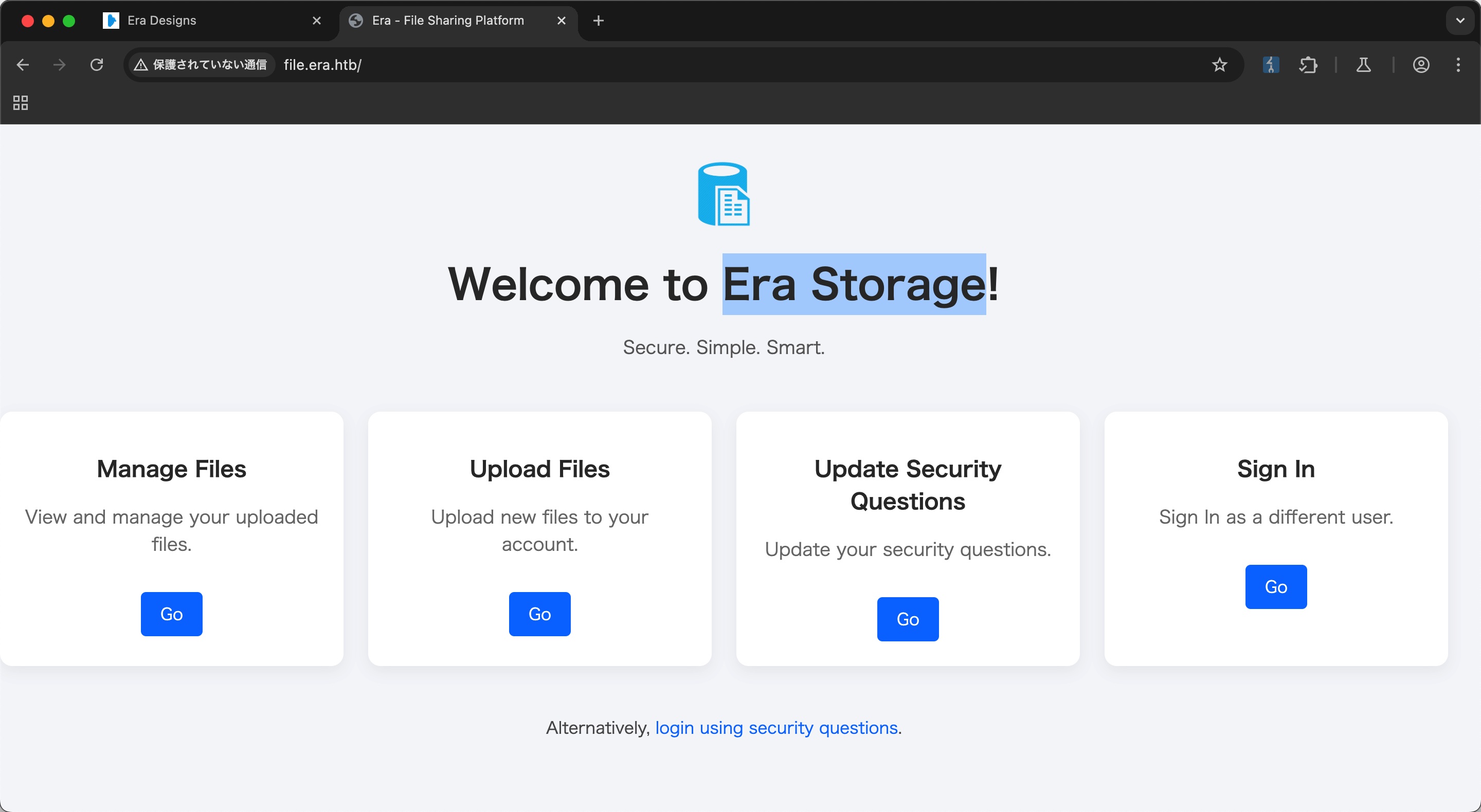Screen dimensions: 1481x812
Task: Click the Era Storage database logo
Action: click(723, 194)
